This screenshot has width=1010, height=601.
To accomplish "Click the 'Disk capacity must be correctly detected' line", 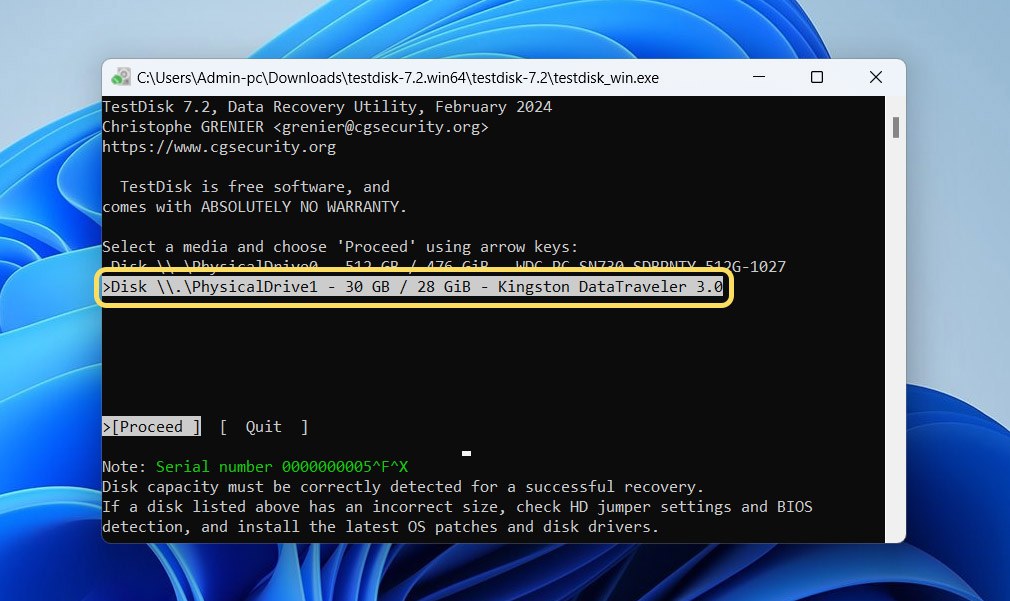I will [x=403, y=486].
